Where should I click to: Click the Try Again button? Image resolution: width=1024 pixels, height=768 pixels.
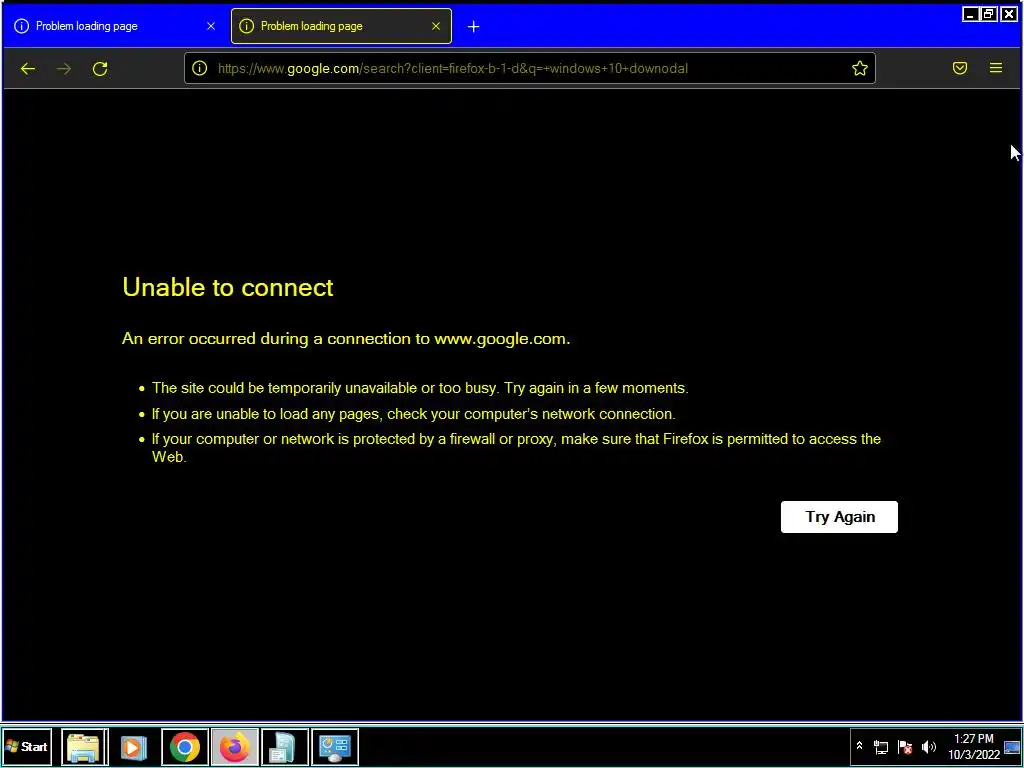(839, 517)
